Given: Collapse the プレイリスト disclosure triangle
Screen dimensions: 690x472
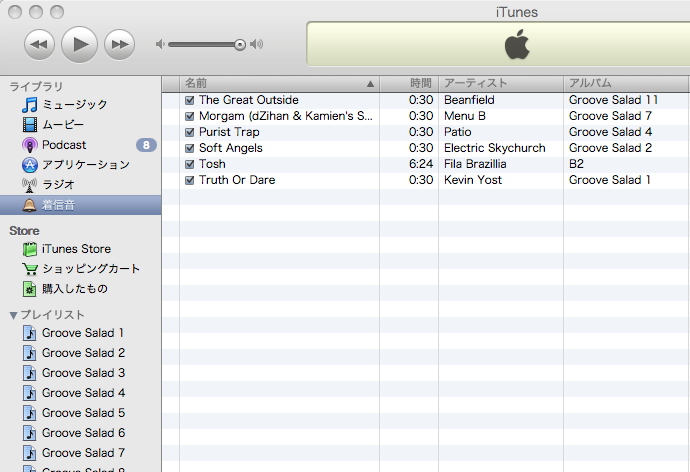Looking at the screenshot, I should point(13,315).
